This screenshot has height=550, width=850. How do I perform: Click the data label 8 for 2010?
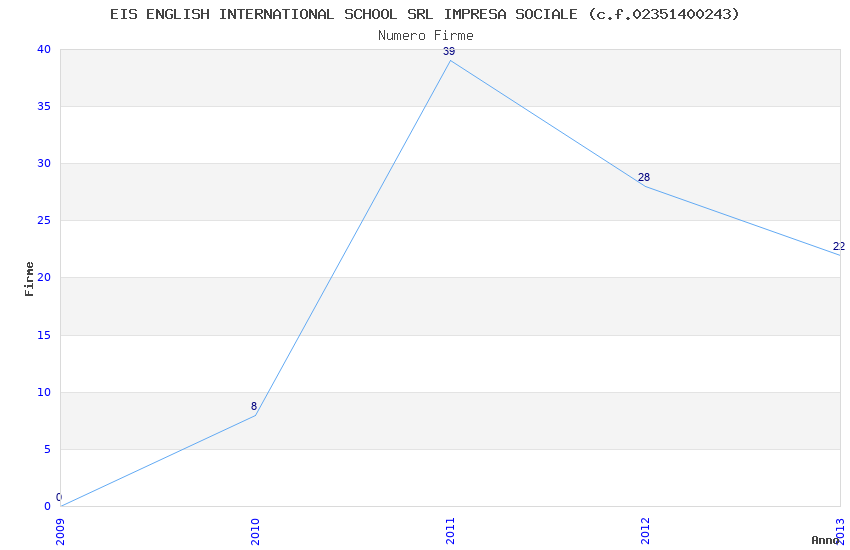[x=254, y=406]
